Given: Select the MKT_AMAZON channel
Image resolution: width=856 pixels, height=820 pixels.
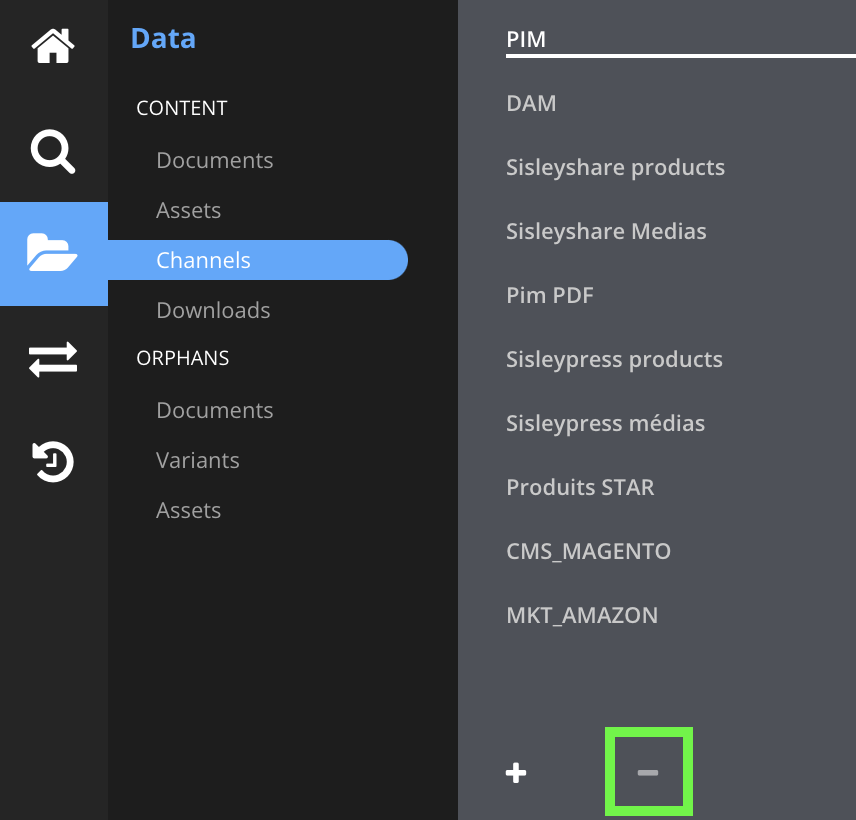Looking at the screenshot, I should (x=582, y=615).
